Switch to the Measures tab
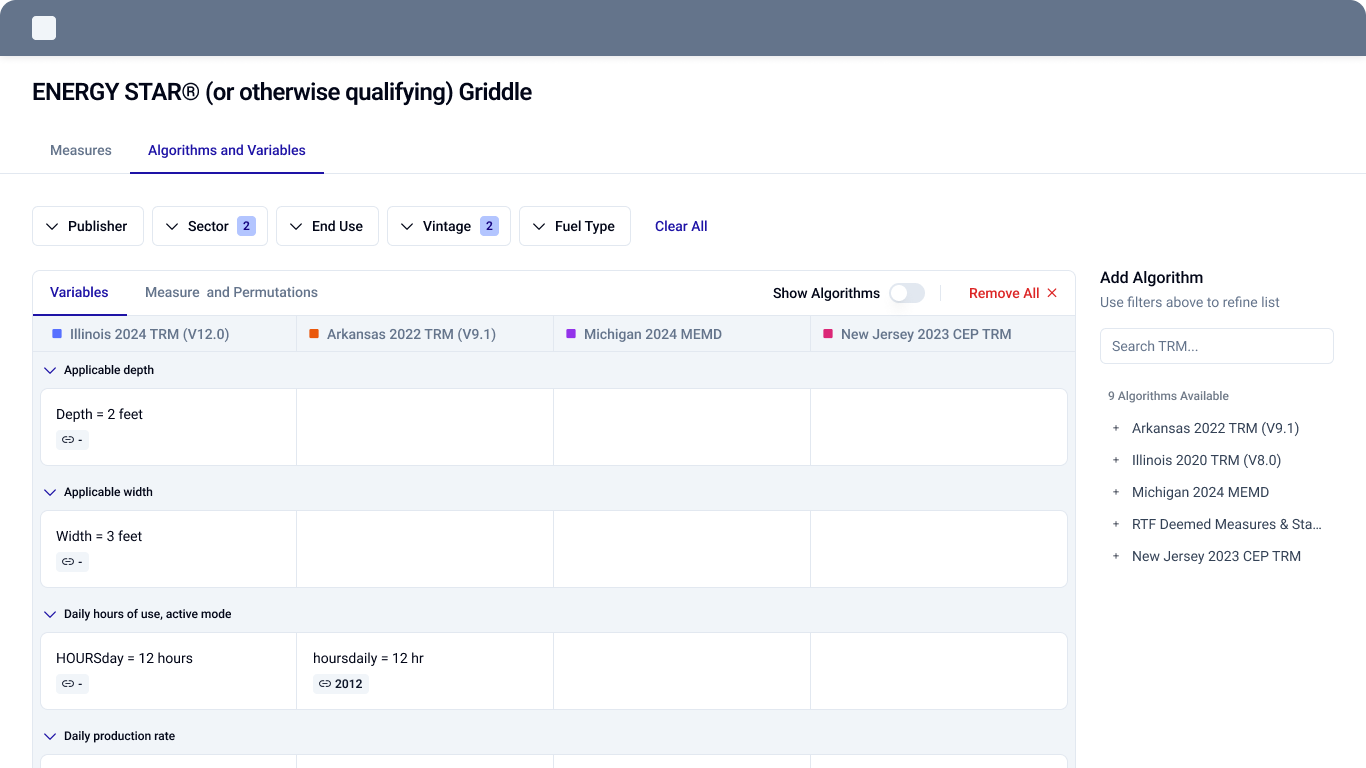This screenshot has width=1366, height=768. point(81,150)
